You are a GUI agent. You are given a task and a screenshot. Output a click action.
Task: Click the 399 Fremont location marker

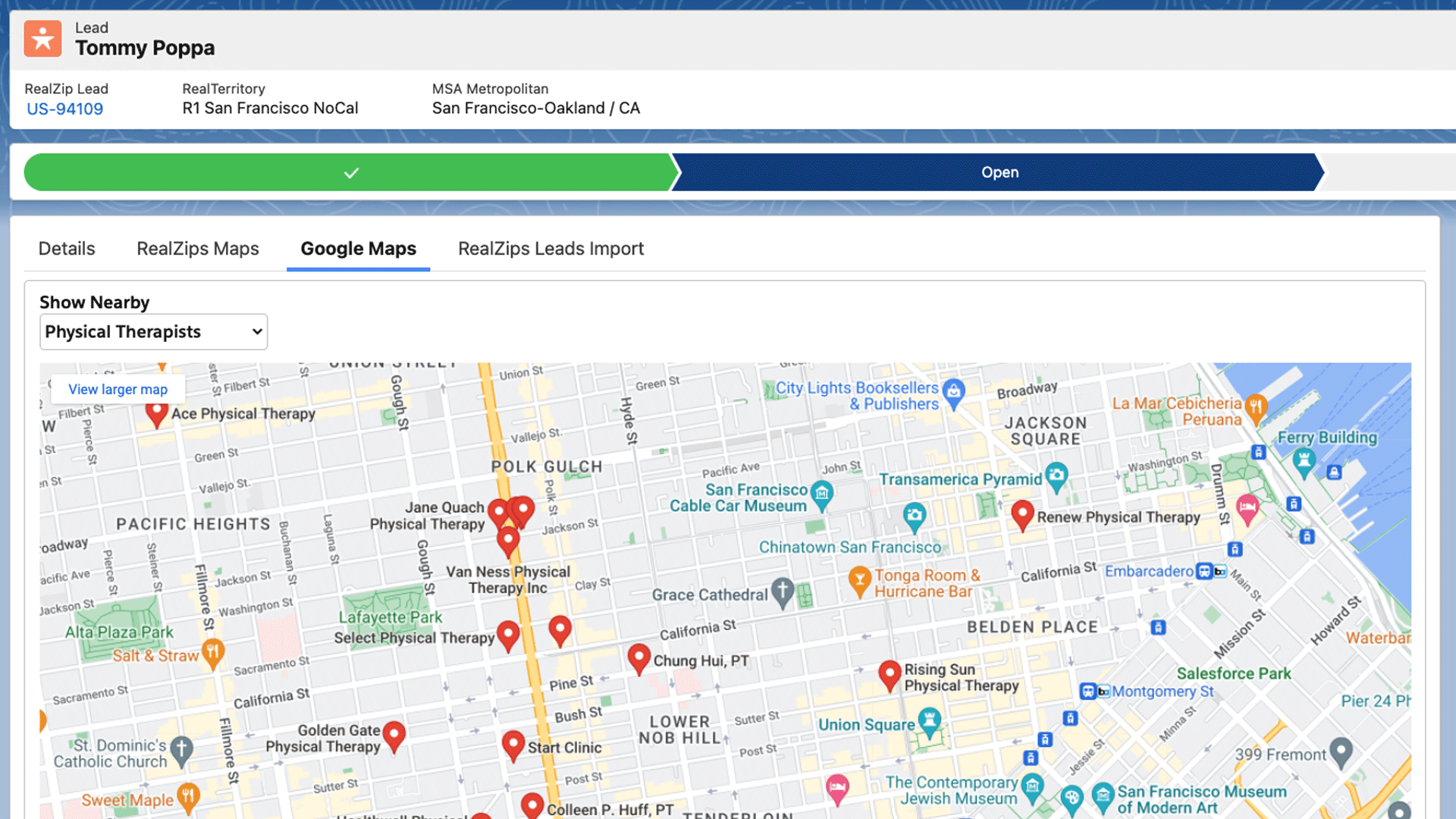click(x=1341, y=752)
